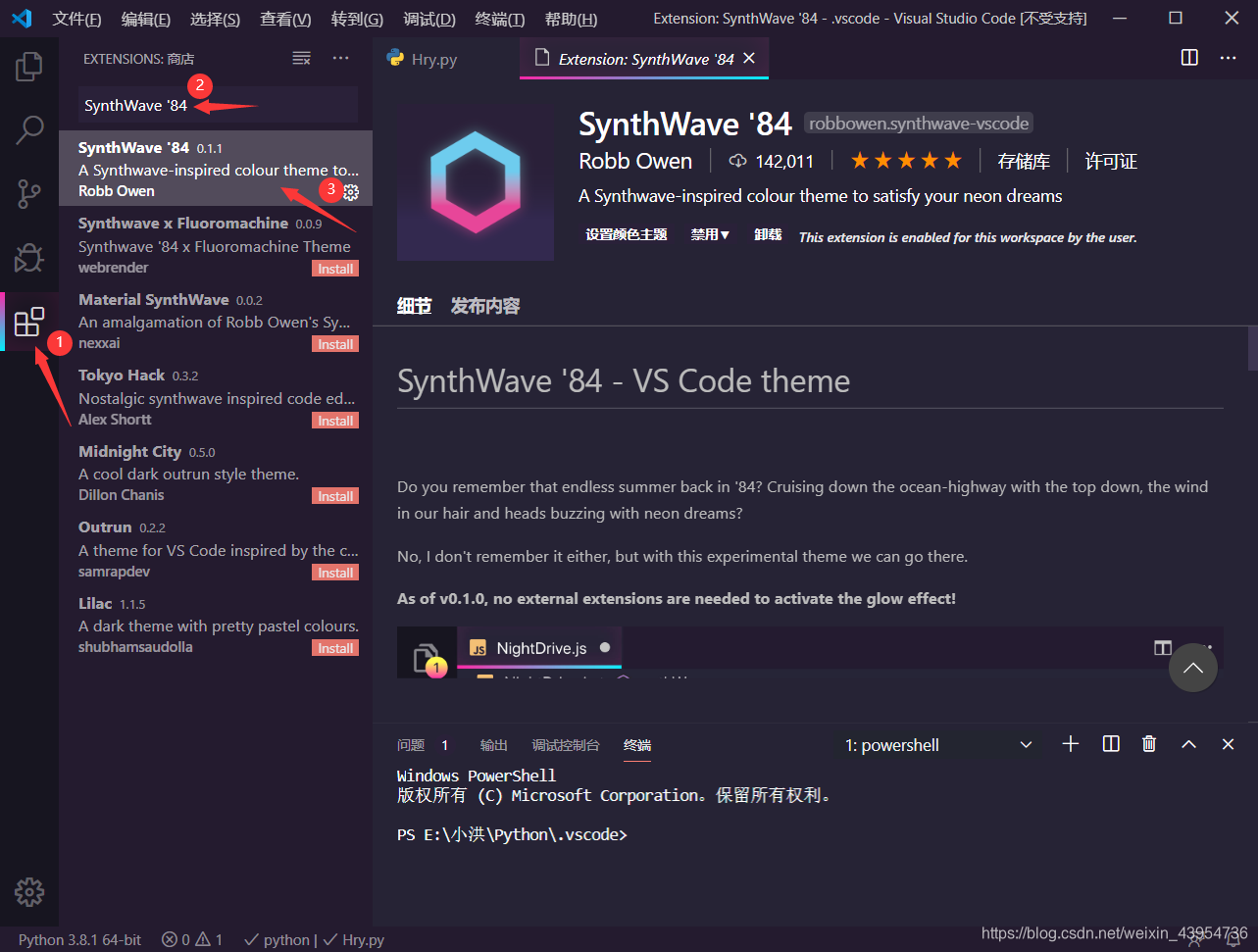Click the scroll-to-top round button

pyautogui.click(x=1193, y=668)
